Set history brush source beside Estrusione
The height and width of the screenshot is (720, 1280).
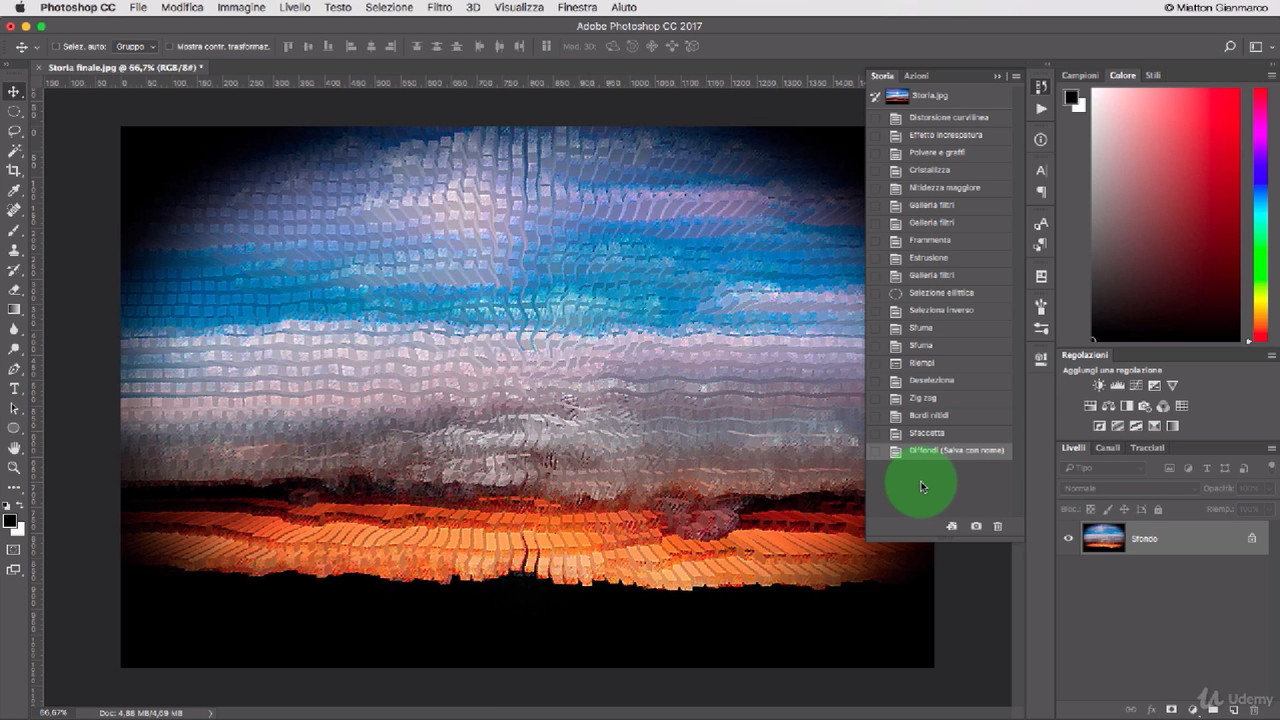coord(875,258)
